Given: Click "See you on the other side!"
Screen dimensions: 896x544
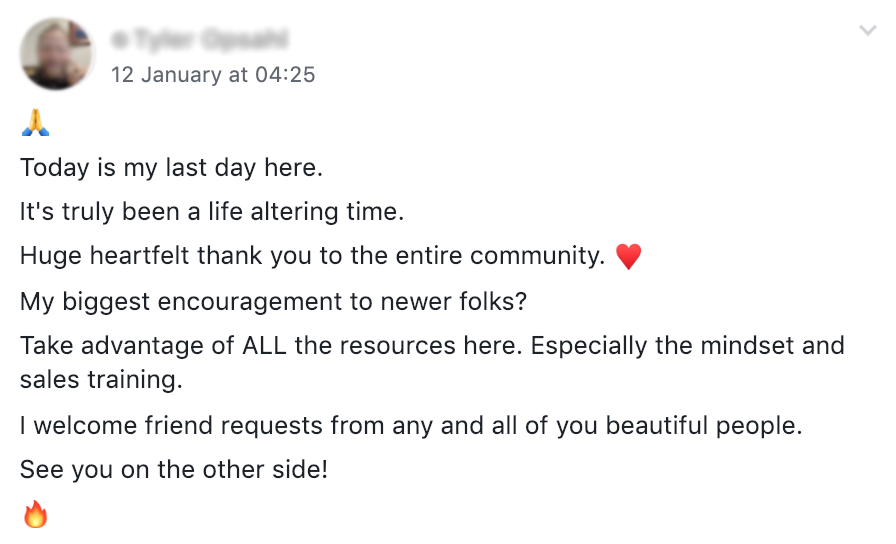Looking at the screenshot, I should pos(174,469).
